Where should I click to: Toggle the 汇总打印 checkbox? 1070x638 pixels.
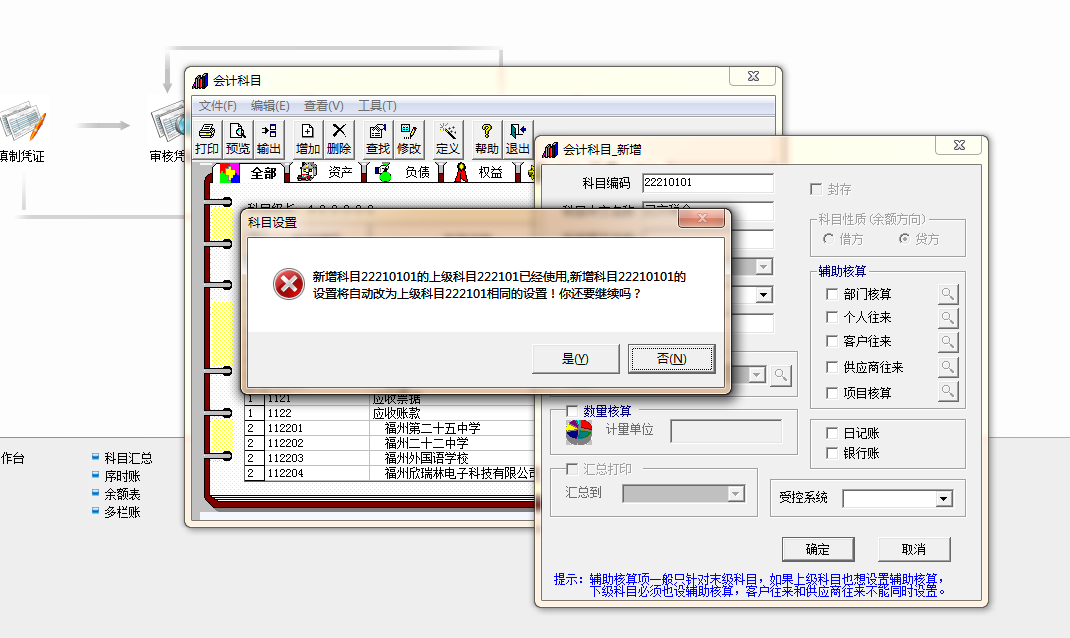(x=572, y=469)
